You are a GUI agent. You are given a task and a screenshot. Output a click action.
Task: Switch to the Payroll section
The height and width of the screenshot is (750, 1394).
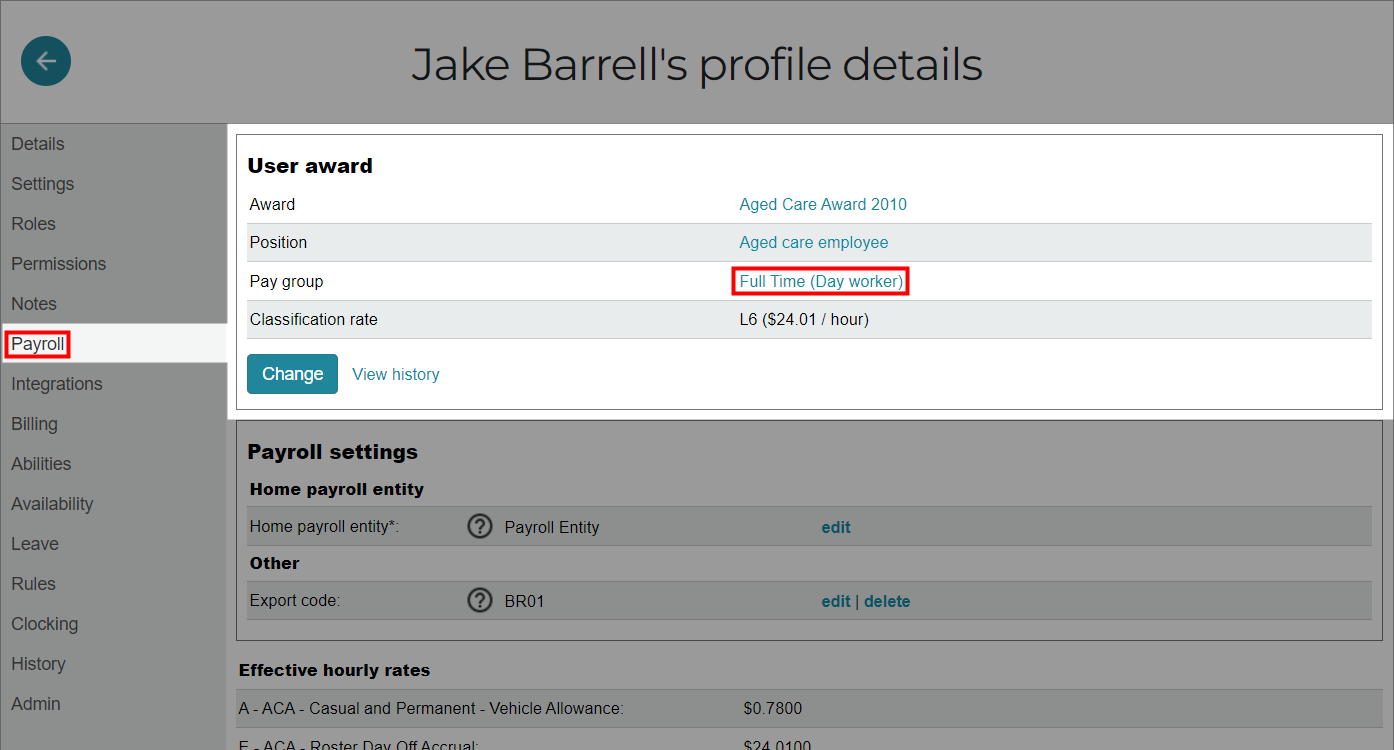click(x=37, y=343)
